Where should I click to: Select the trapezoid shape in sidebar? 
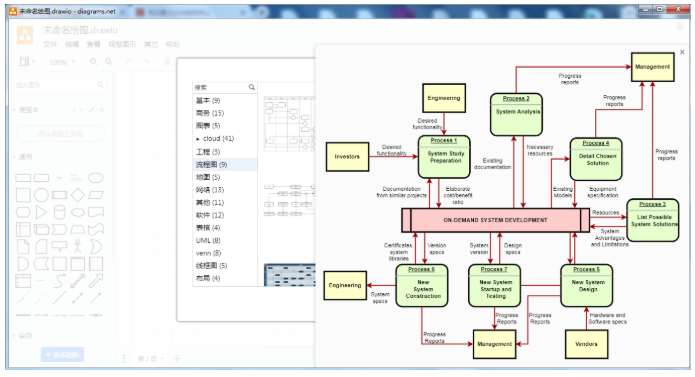[78, 229]
